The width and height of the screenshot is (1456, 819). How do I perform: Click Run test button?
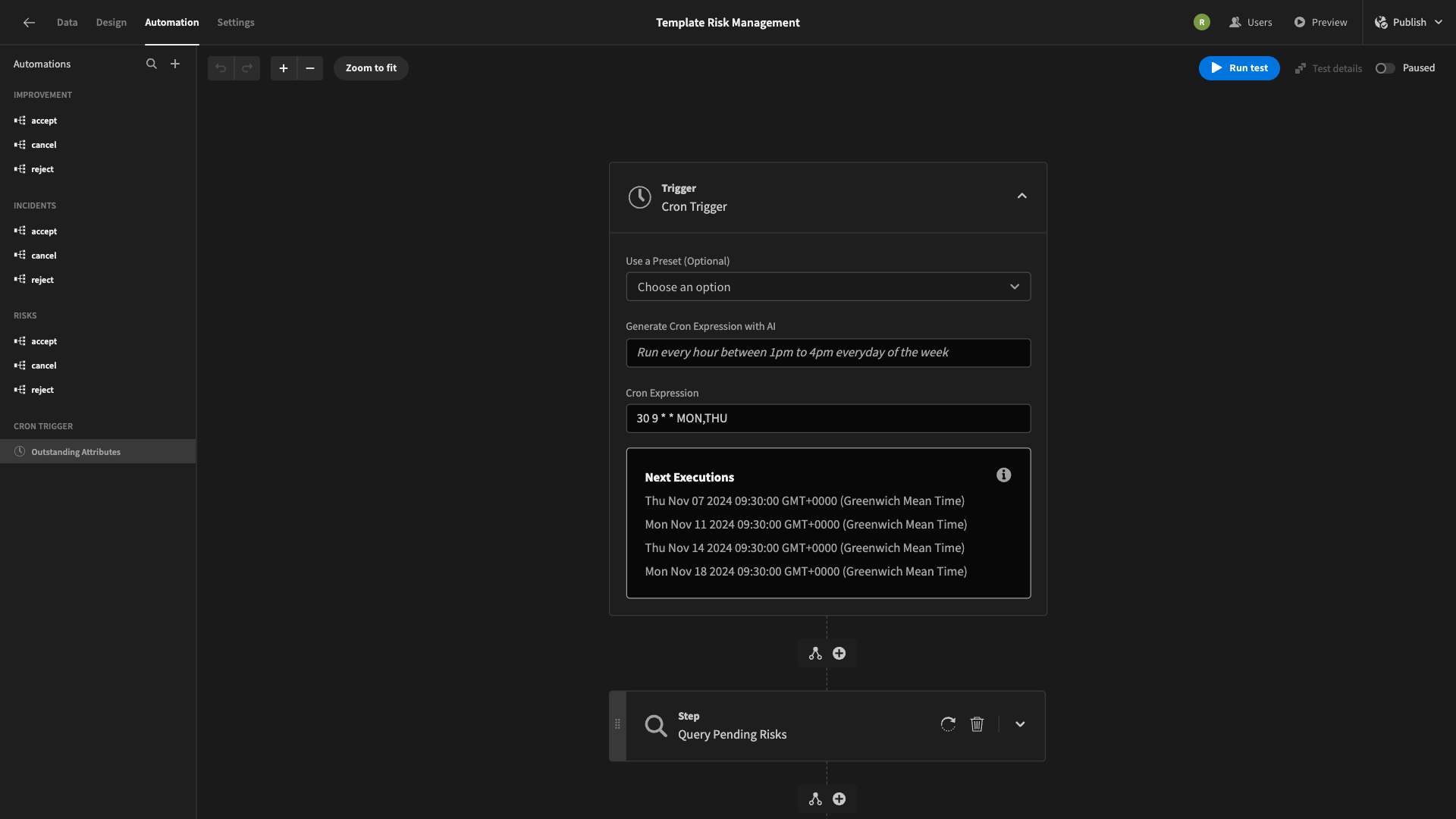1239,68
